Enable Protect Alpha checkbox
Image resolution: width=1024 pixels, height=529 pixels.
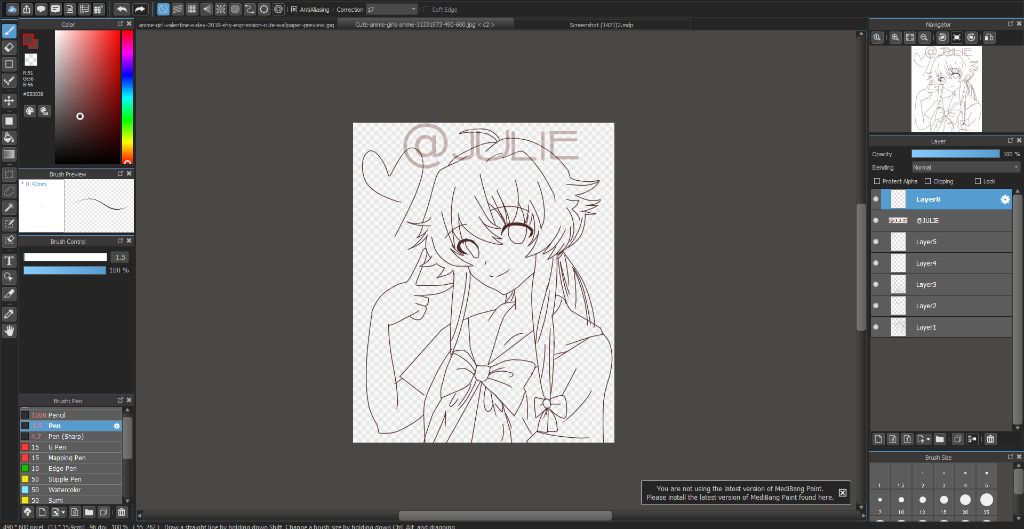(877, 181)
